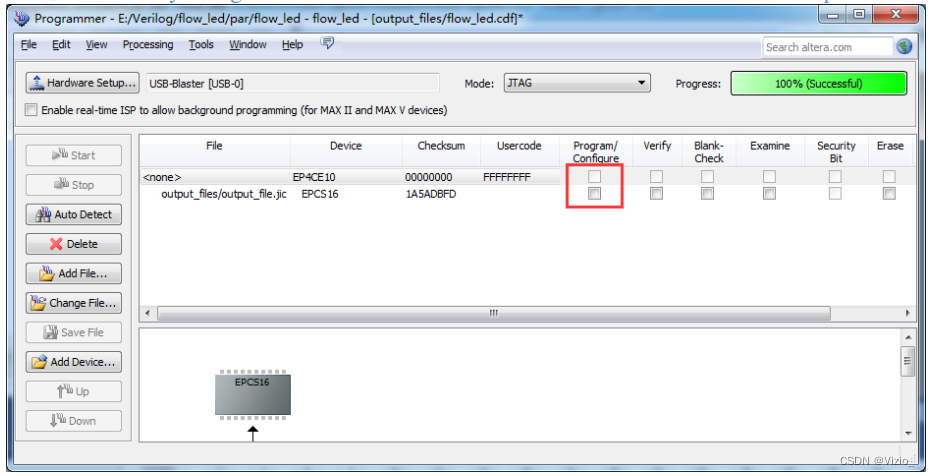Click the horizontal scrollbar thumb of file table
Screen dimensions: 929x476
pyautogui.click(x=494, y=313)
